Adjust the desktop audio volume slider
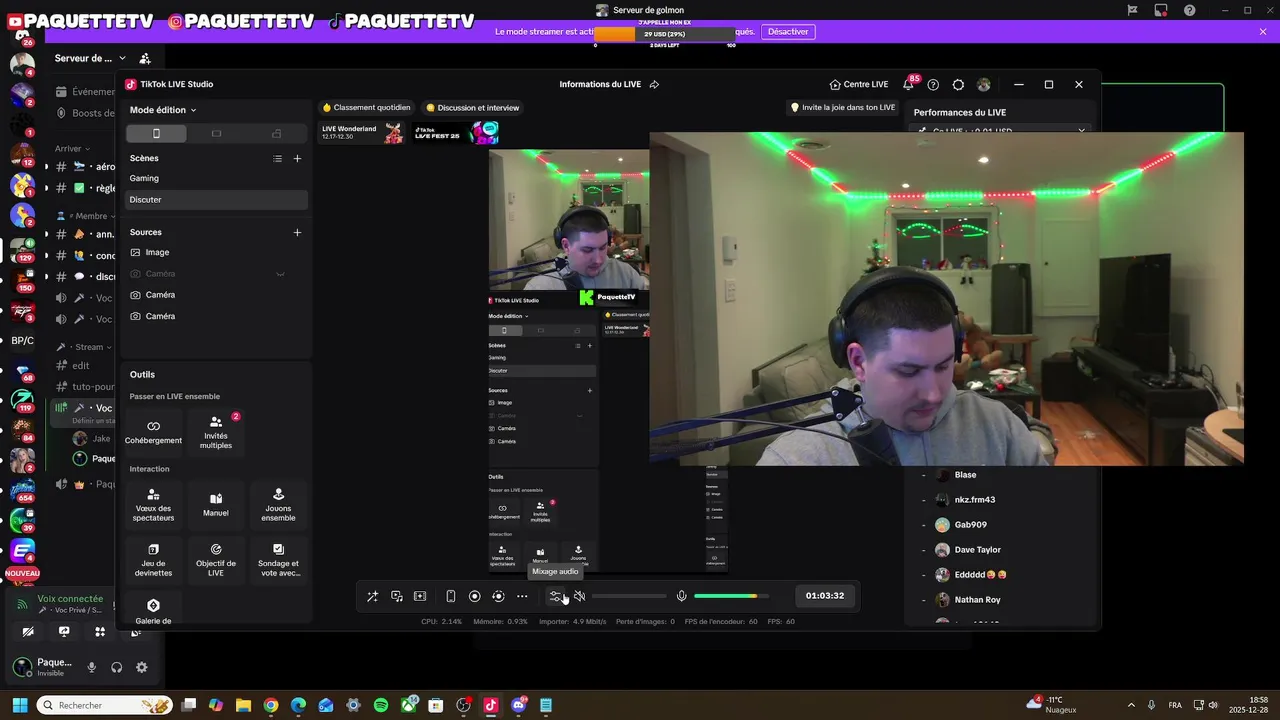 tap(629, 596)
